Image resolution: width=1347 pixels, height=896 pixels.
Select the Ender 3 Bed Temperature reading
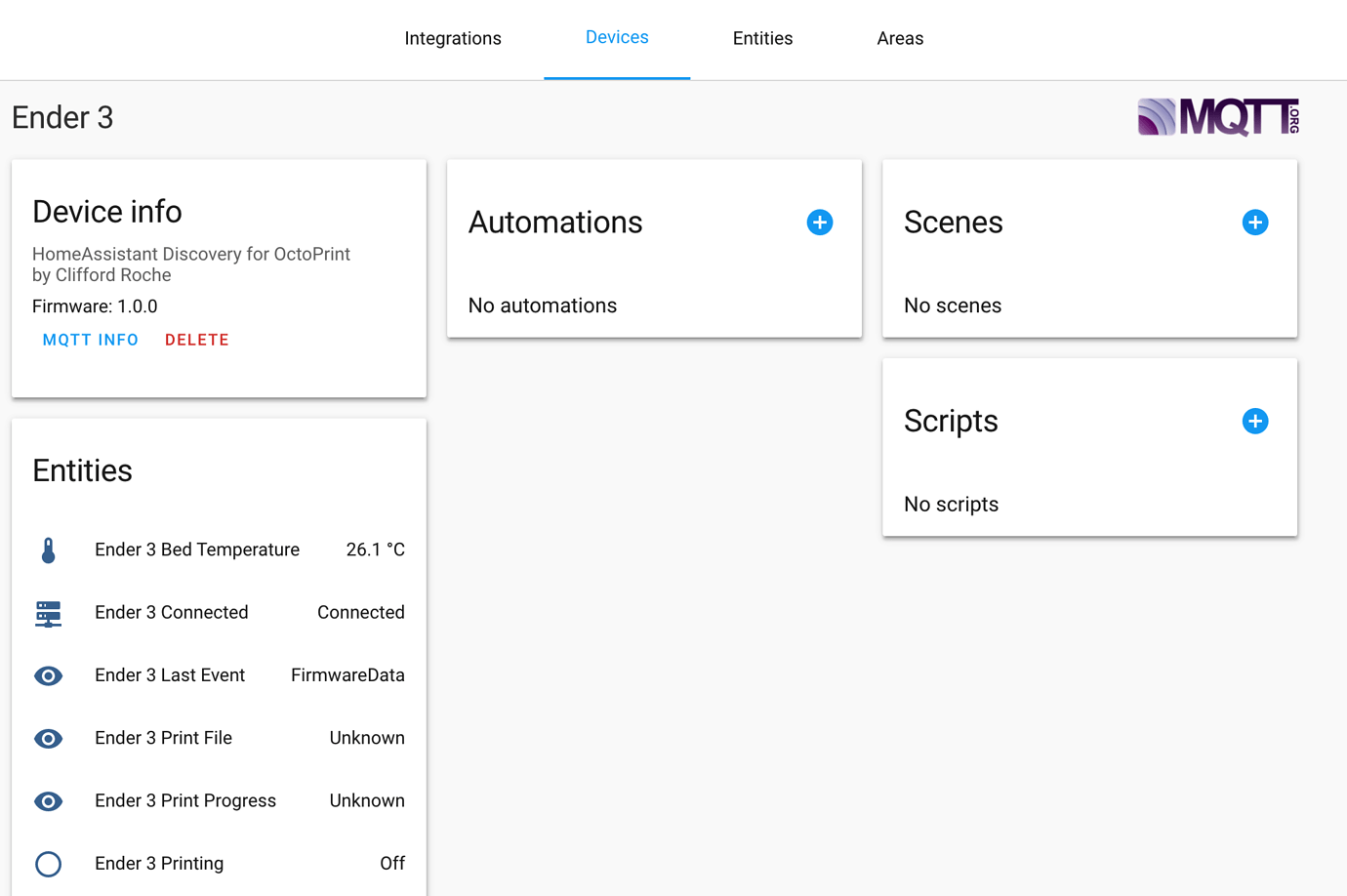[376, 550]
